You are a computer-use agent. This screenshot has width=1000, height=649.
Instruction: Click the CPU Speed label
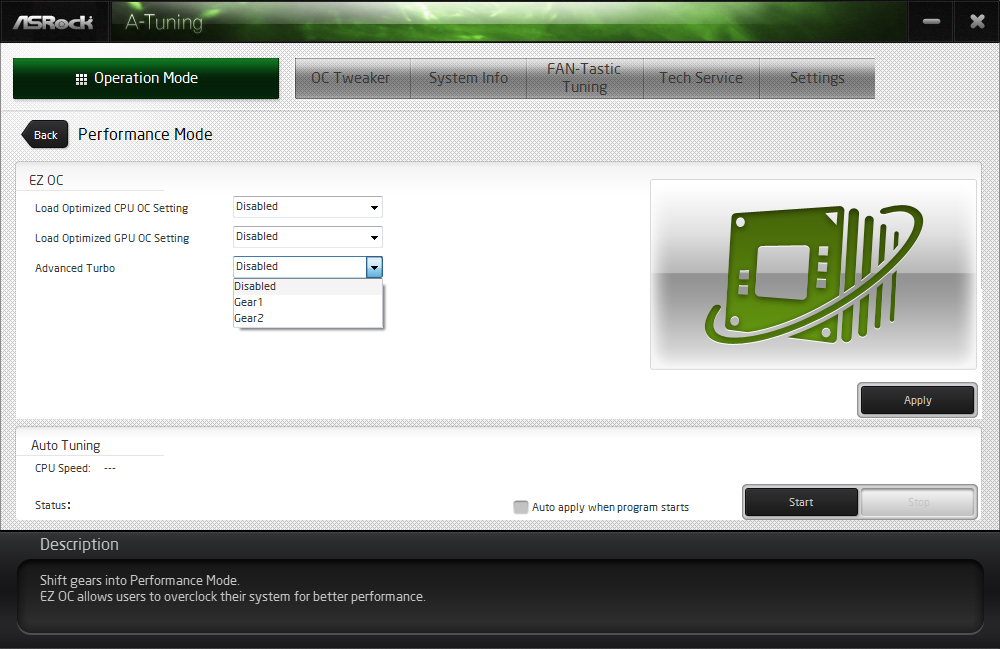point(62,468)
